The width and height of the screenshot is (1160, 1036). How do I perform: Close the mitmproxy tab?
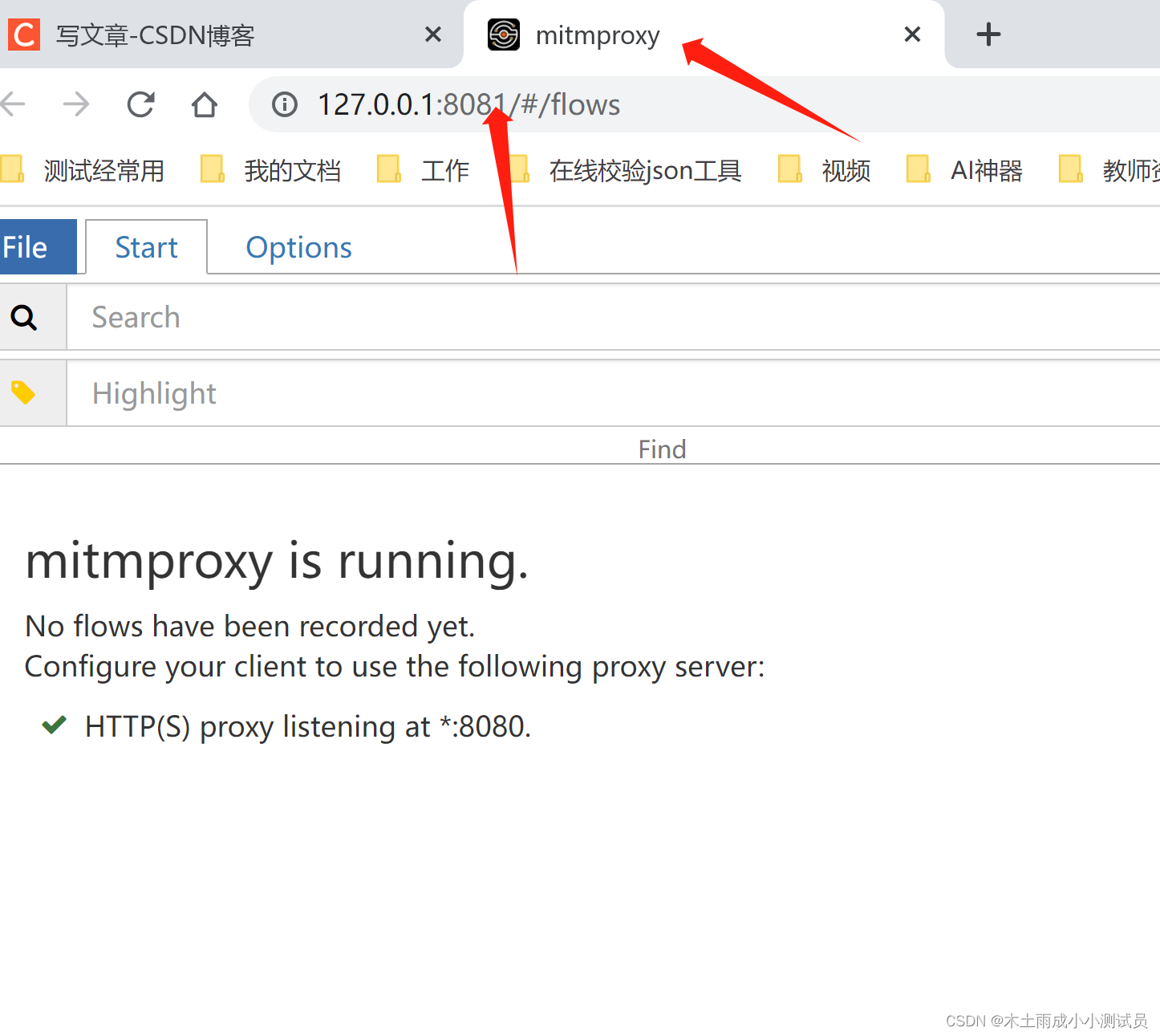(x=912, y=35)
